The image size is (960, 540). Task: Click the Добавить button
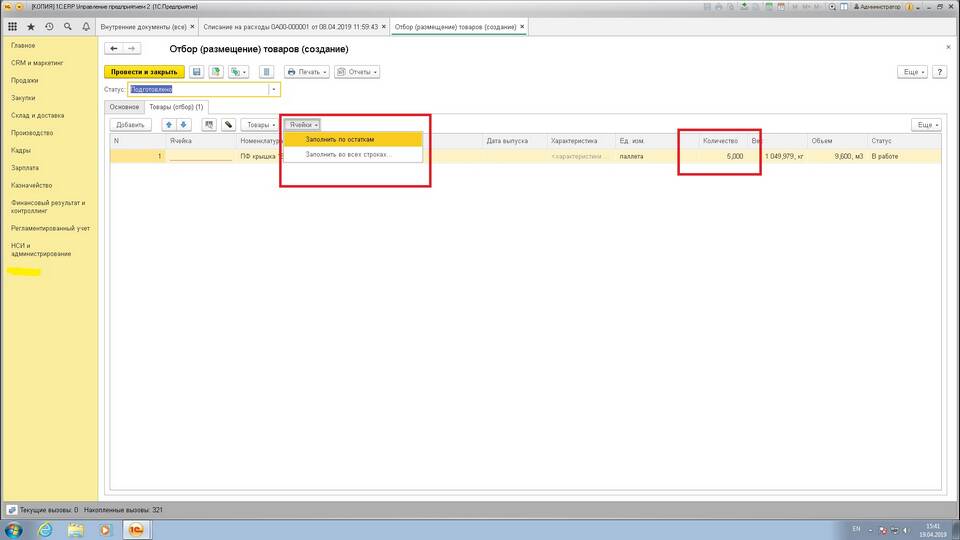tap(131, 125)
